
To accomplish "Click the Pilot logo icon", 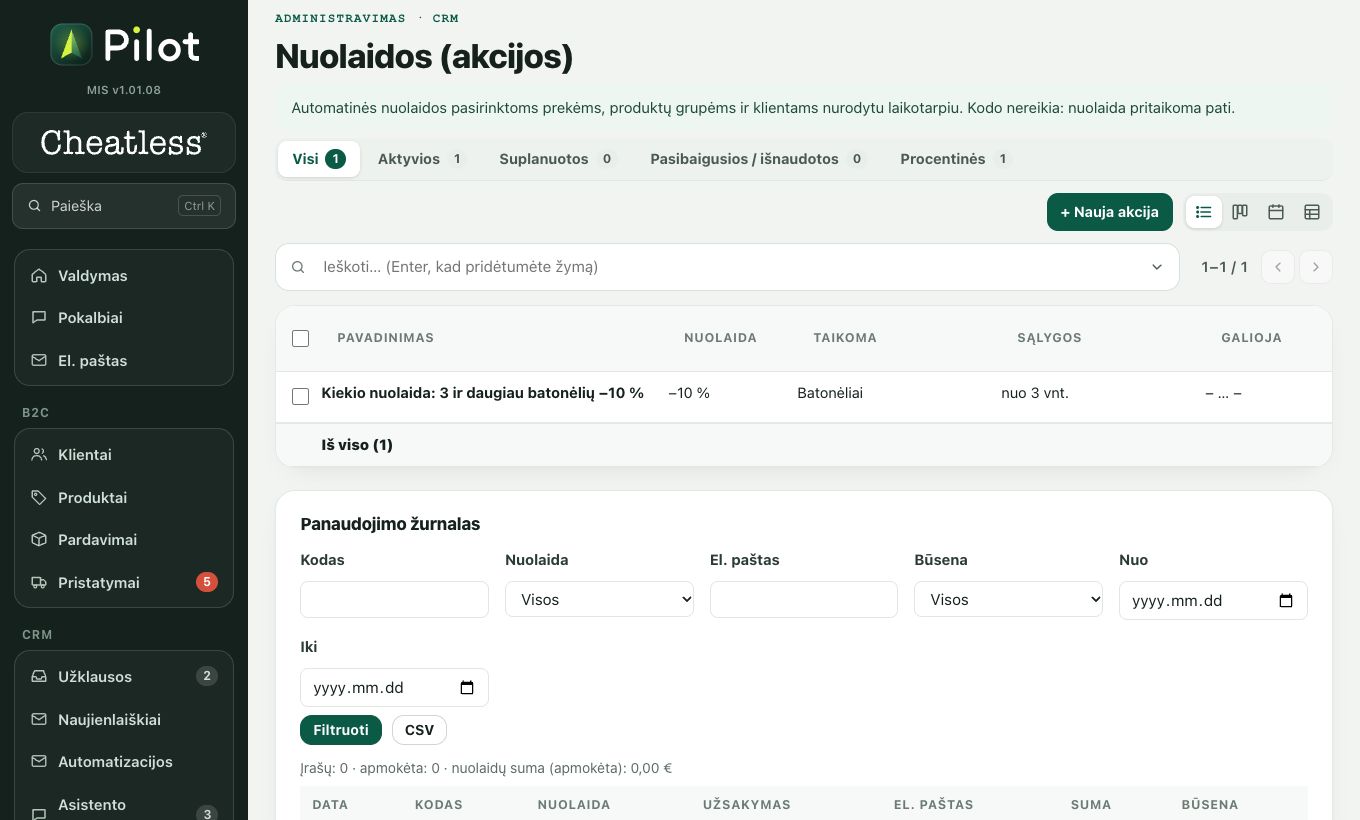I will (71, 45).
